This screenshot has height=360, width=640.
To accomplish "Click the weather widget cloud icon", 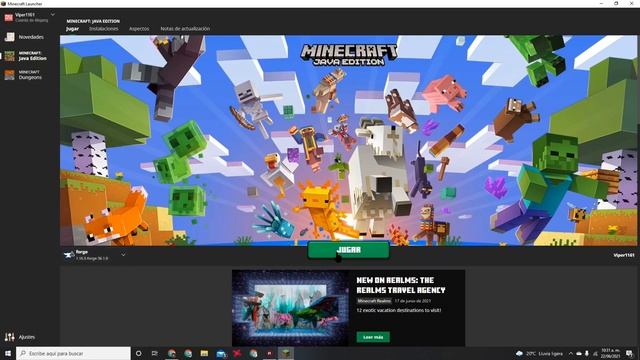I will coord(519,353).
